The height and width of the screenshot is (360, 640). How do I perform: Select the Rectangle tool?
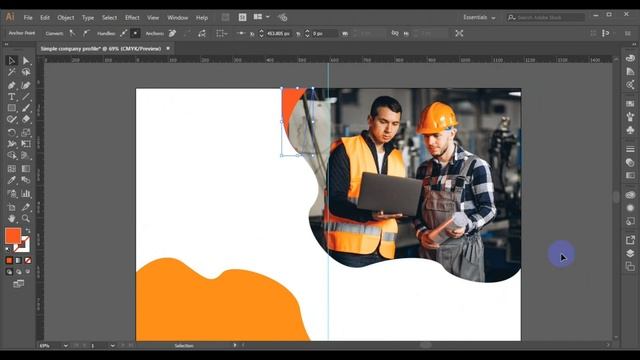pos(11,108)
